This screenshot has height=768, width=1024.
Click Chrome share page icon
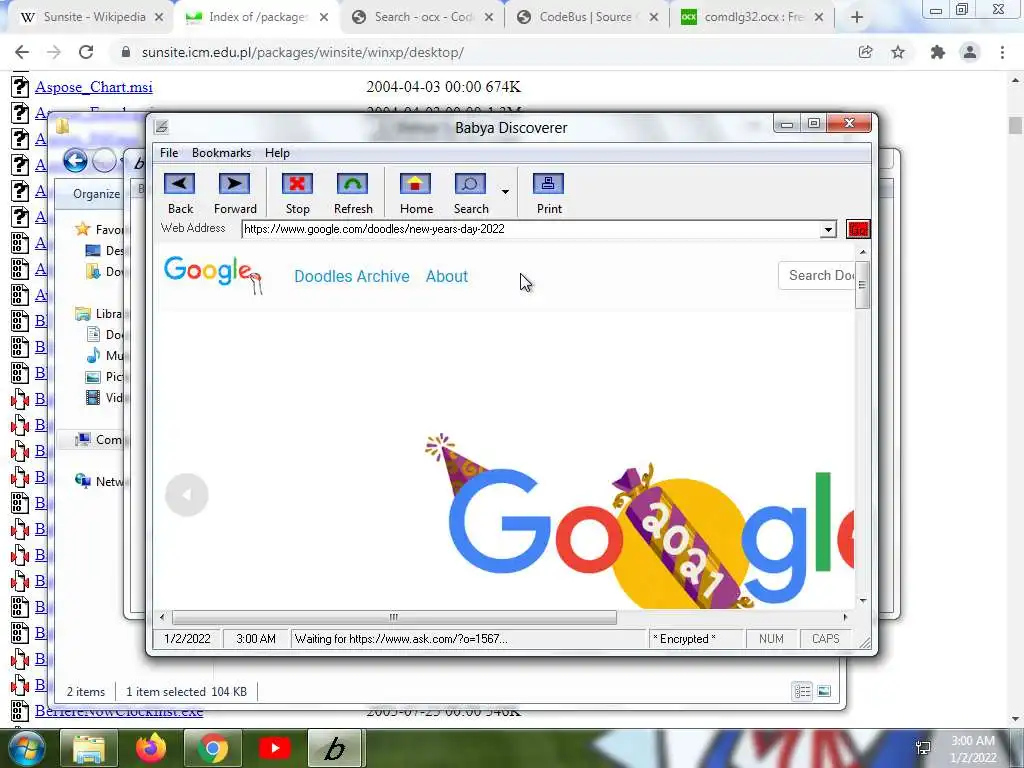[865, 52]
